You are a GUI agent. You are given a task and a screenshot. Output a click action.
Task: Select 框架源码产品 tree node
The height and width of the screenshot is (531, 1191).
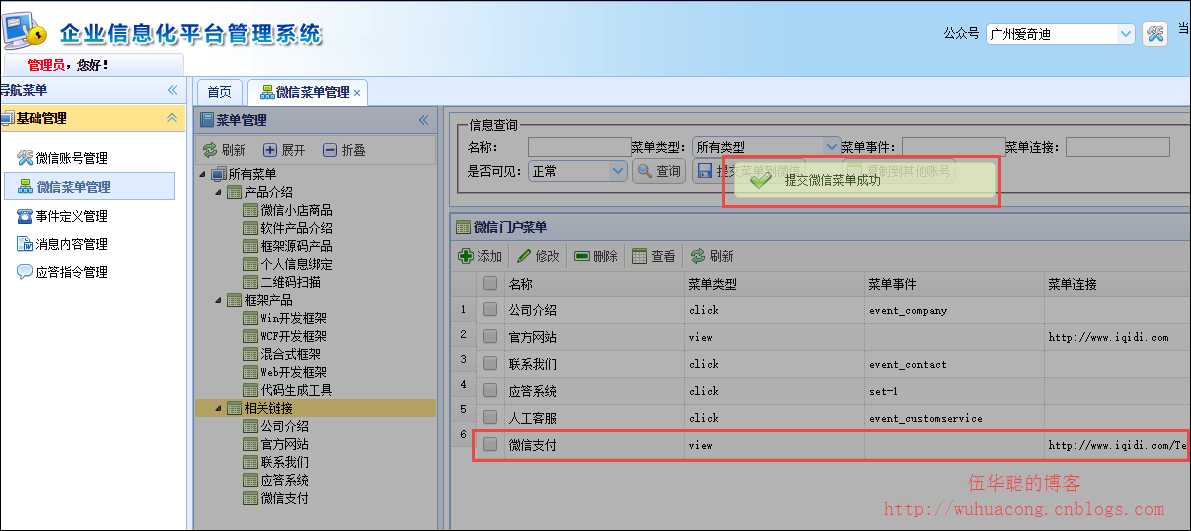click(x=289, y=246)
